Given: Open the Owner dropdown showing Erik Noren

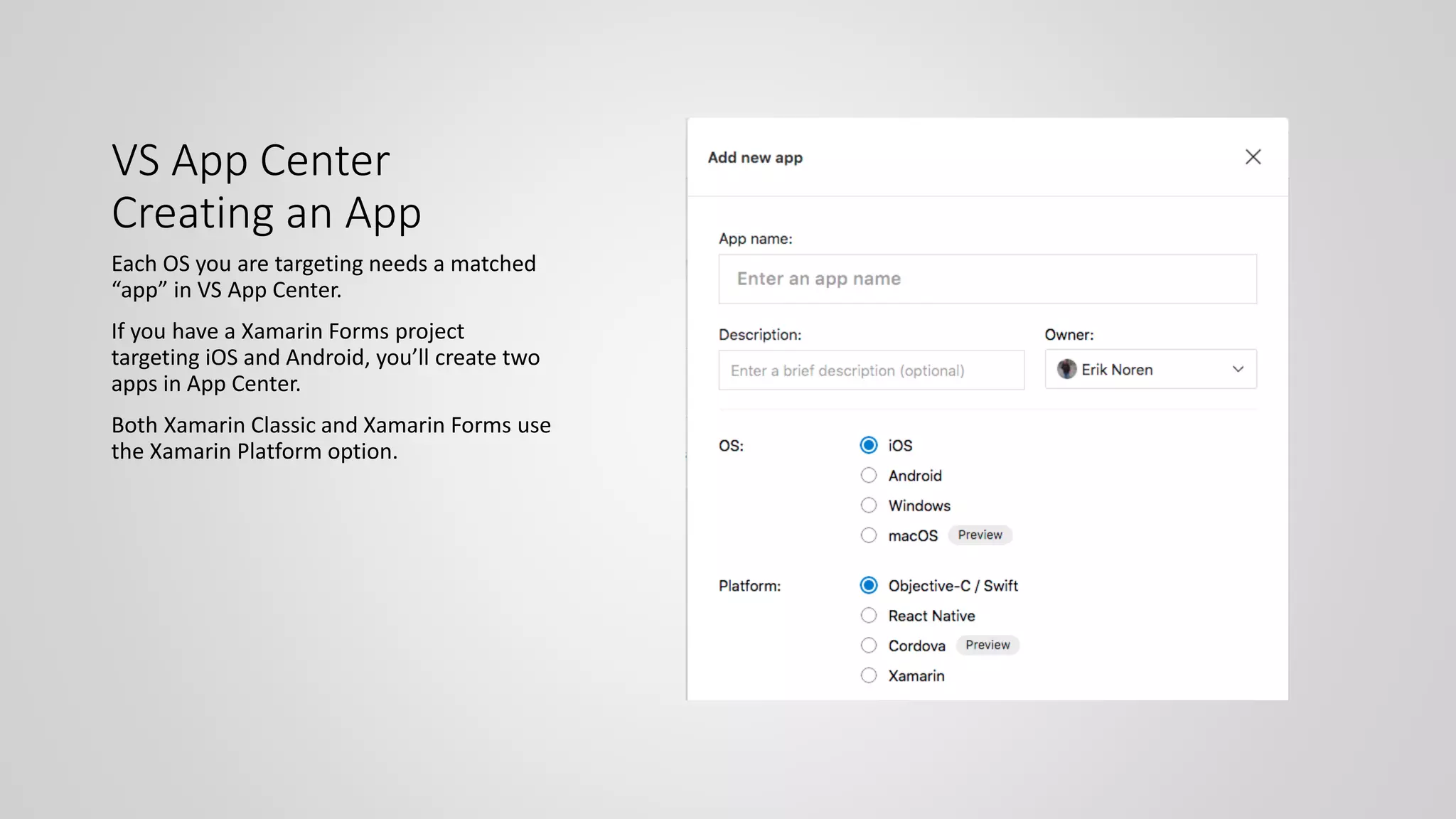Looking at the screenshot, I should (1150, 369).
